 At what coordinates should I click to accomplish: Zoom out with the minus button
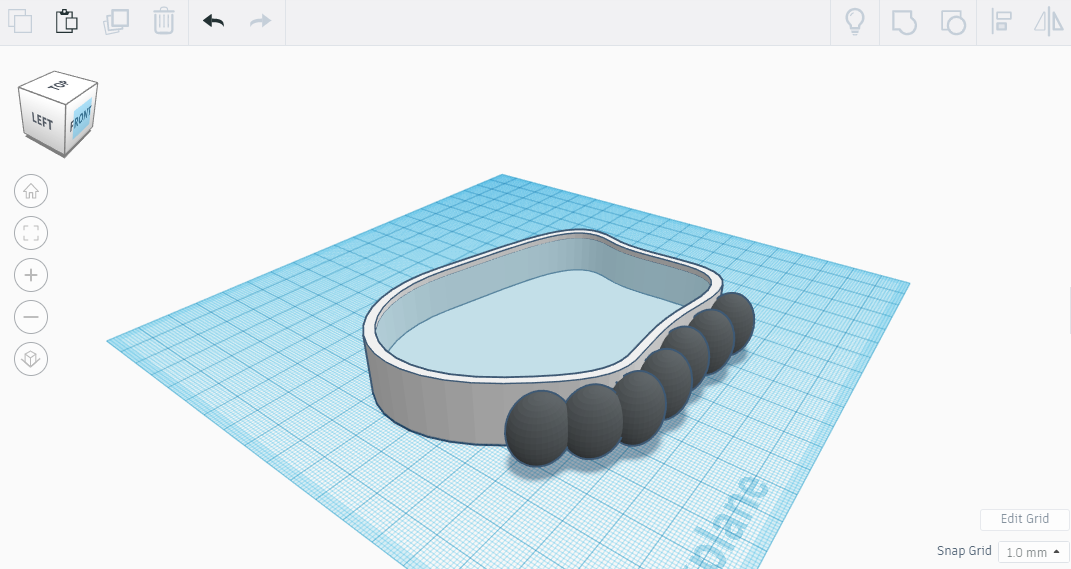click(x=31, y=317)
